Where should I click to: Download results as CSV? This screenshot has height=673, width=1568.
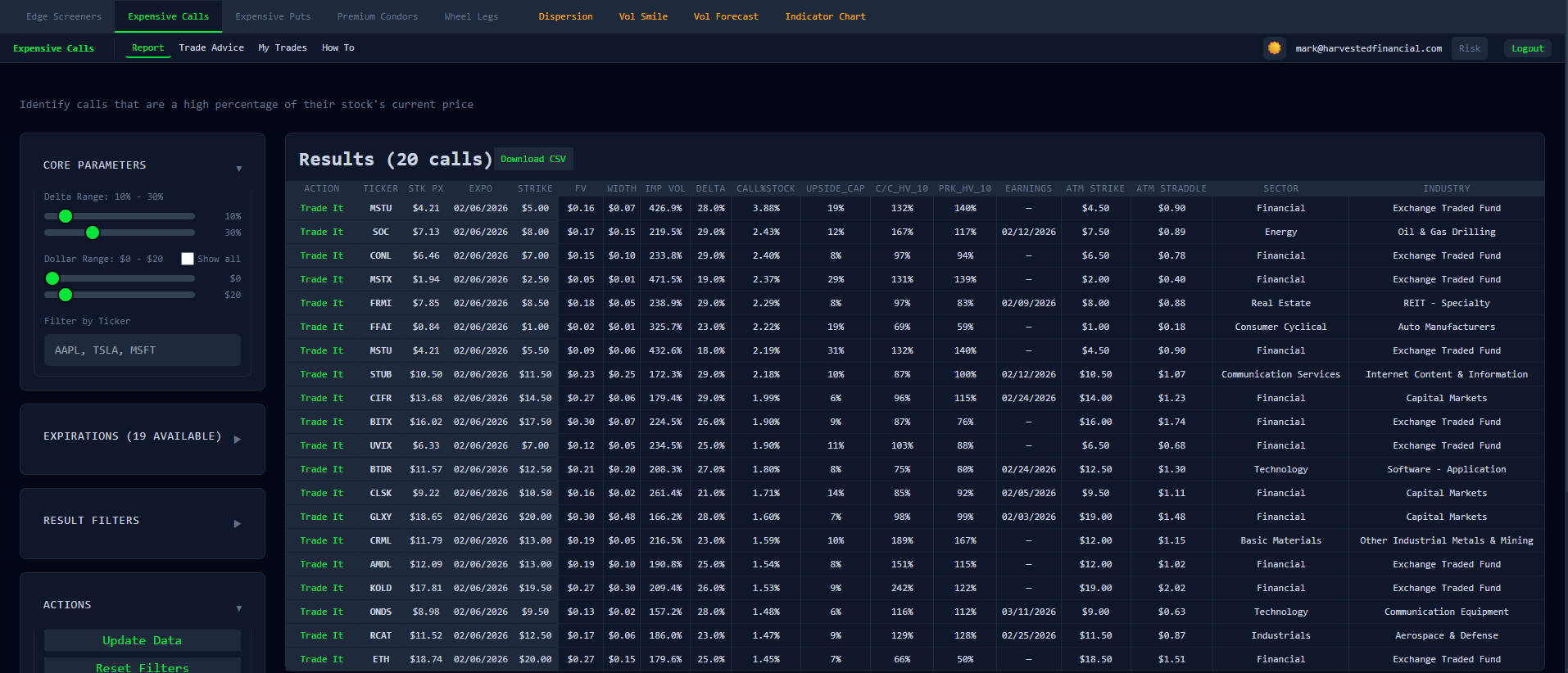(x=533, y=159)
